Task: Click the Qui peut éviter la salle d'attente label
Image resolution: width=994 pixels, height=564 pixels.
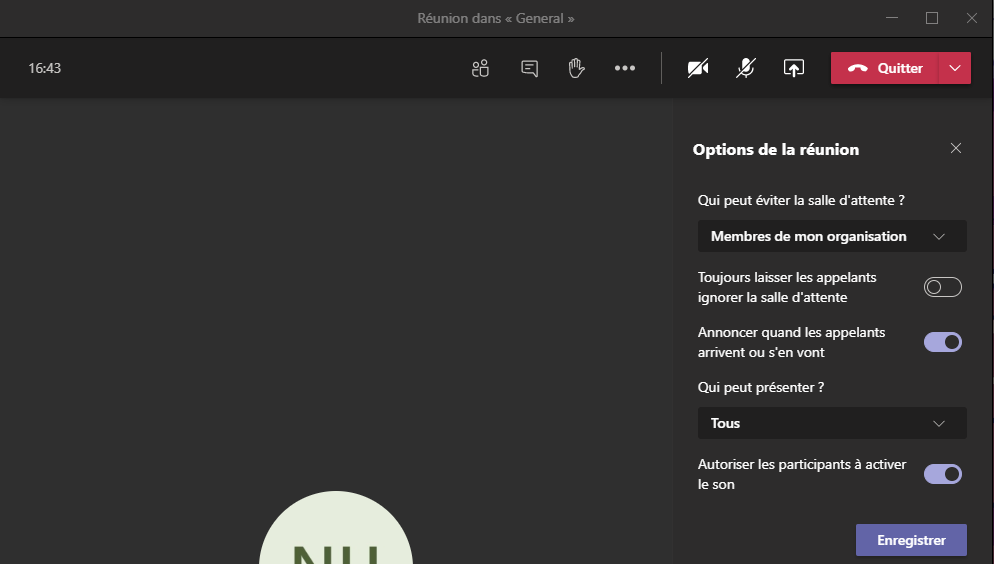Action: coord(801,200)
